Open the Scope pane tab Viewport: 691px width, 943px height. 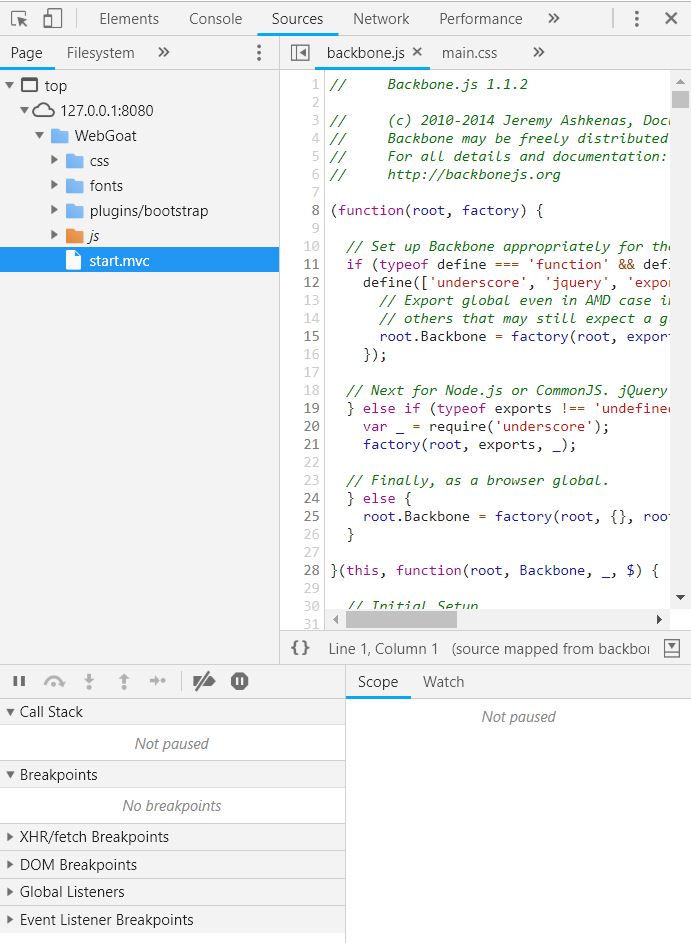378,681
